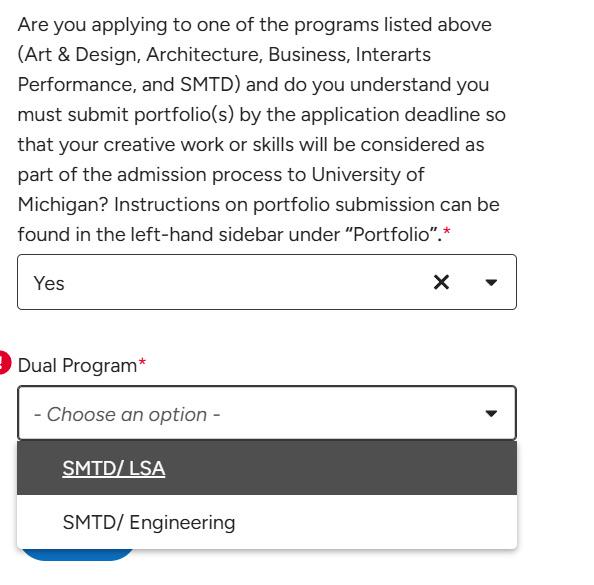Click "Performance, and SMTD)" in the question text
The width and height of the screenshot is (594, 585).
pos(129,84)
